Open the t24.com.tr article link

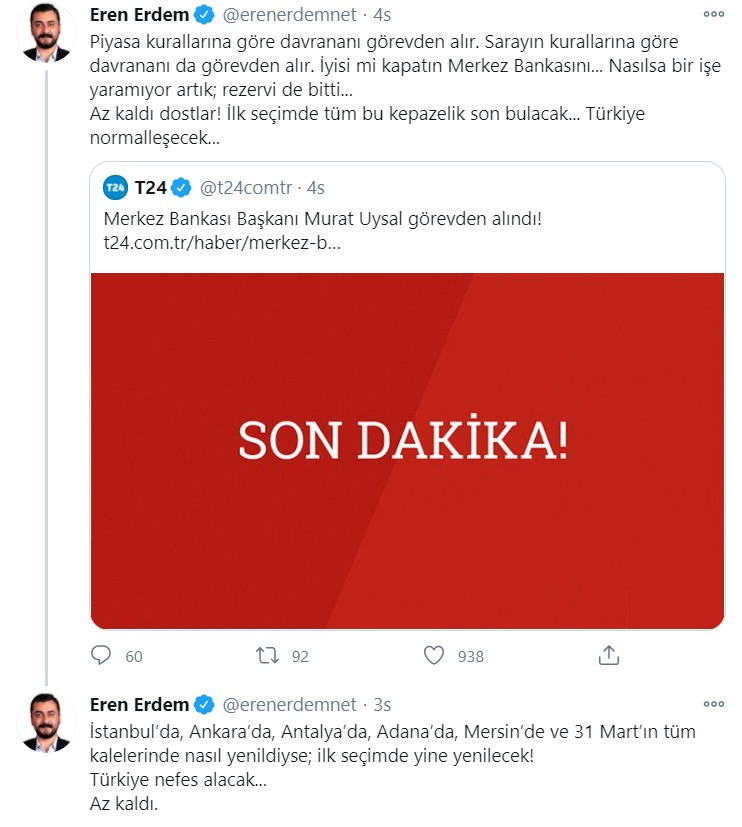[223, 238]
